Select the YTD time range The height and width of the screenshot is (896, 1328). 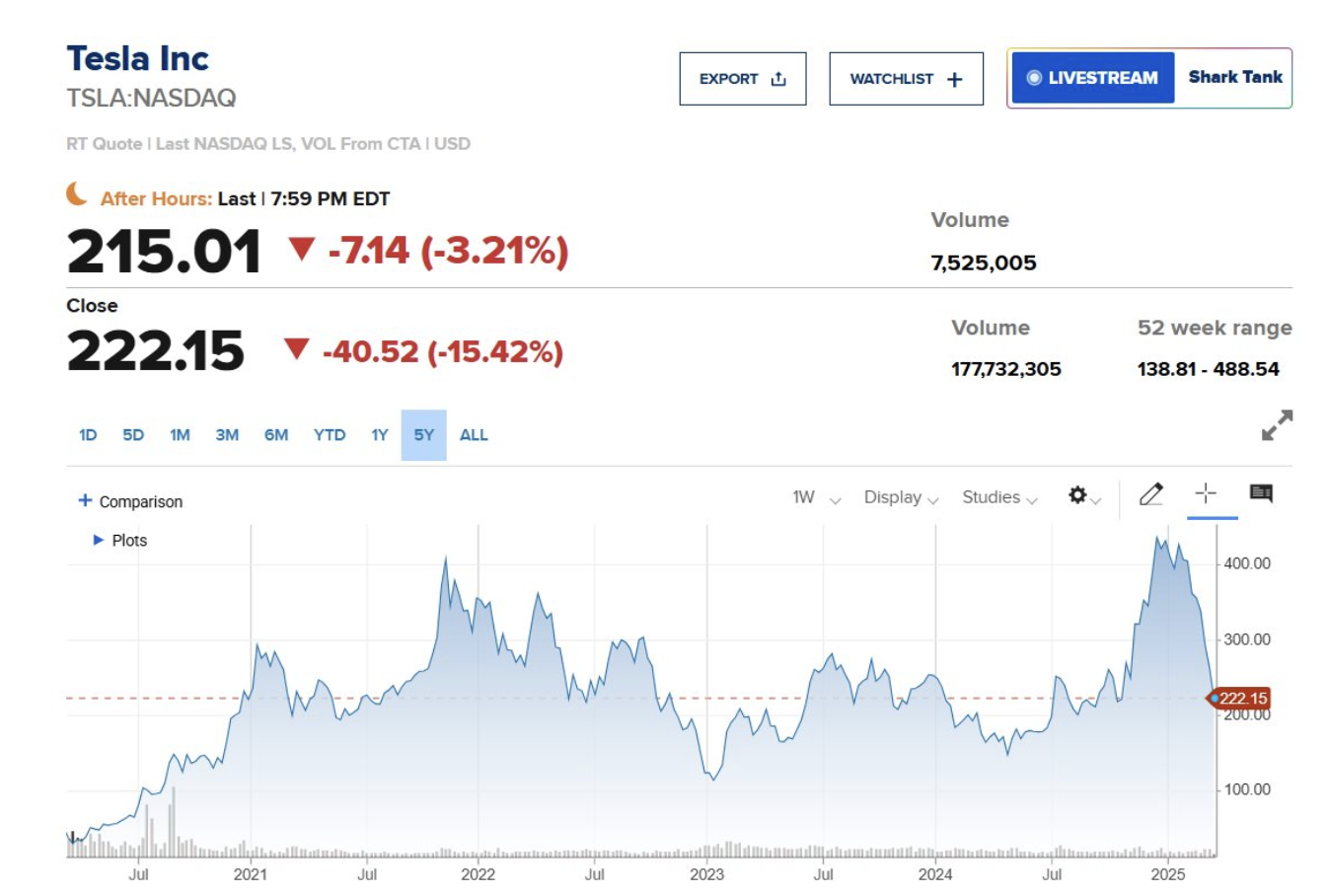pos(330,435)
